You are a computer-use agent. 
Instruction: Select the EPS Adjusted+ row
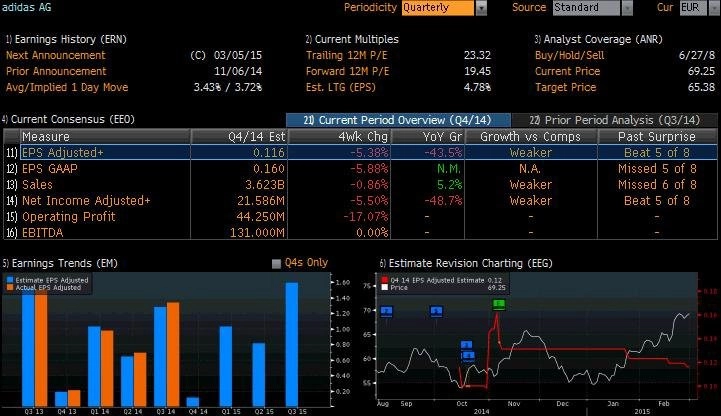click(360, 153)
